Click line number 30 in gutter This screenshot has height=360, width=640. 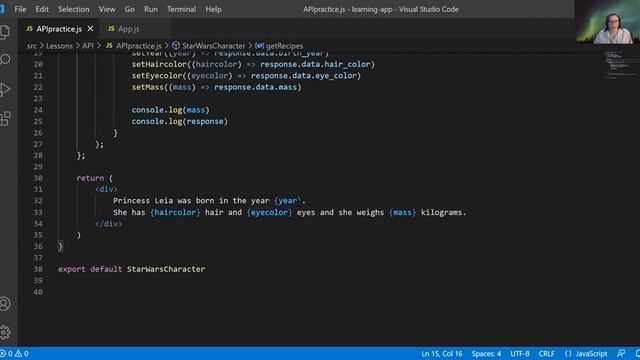tap(38, 178)
